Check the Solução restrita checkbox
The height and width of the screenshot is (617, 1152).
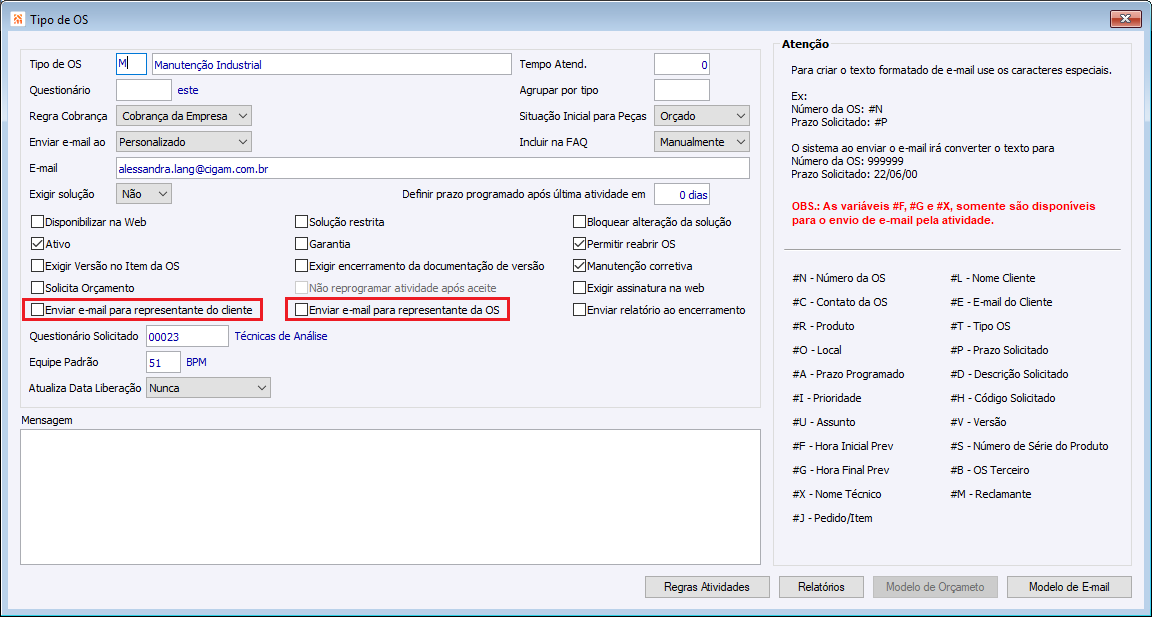pos(301,221)
